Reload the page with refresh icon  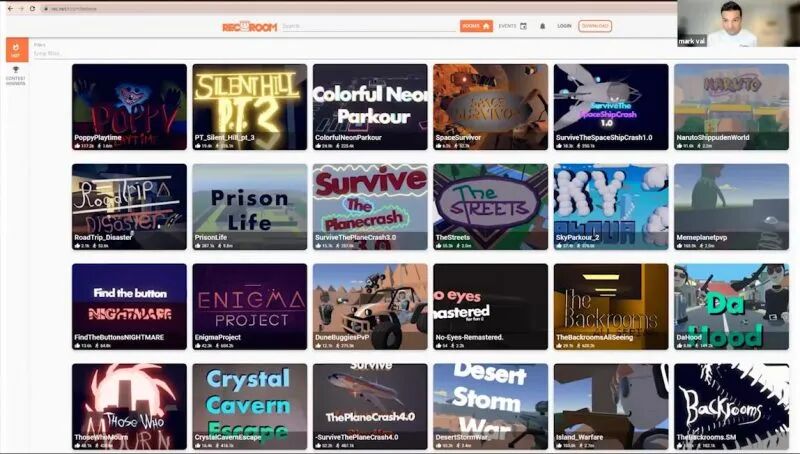(x=32, y=9)
